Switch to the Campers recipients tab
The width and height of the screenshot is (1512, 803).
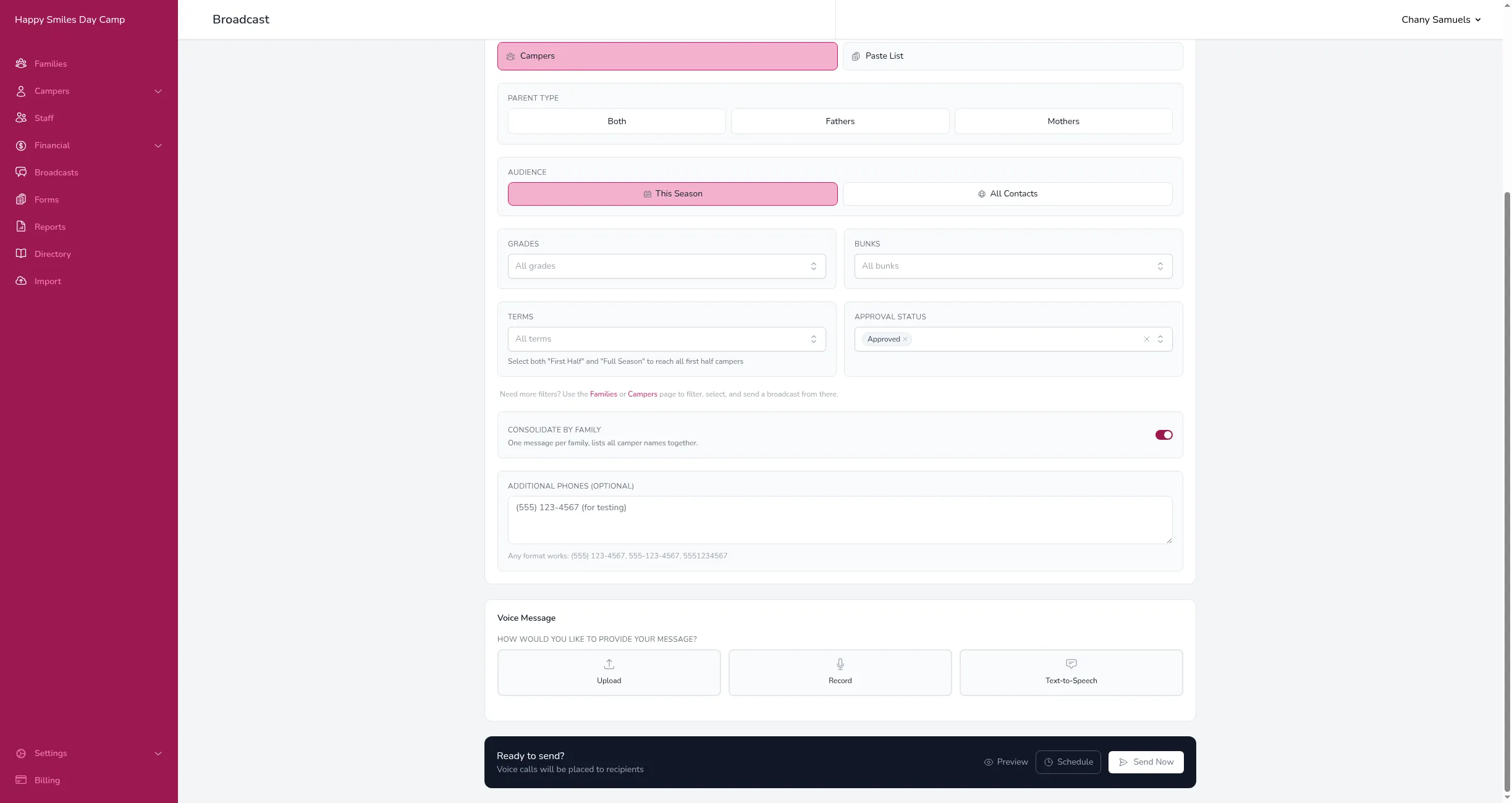tap(667, 56)
